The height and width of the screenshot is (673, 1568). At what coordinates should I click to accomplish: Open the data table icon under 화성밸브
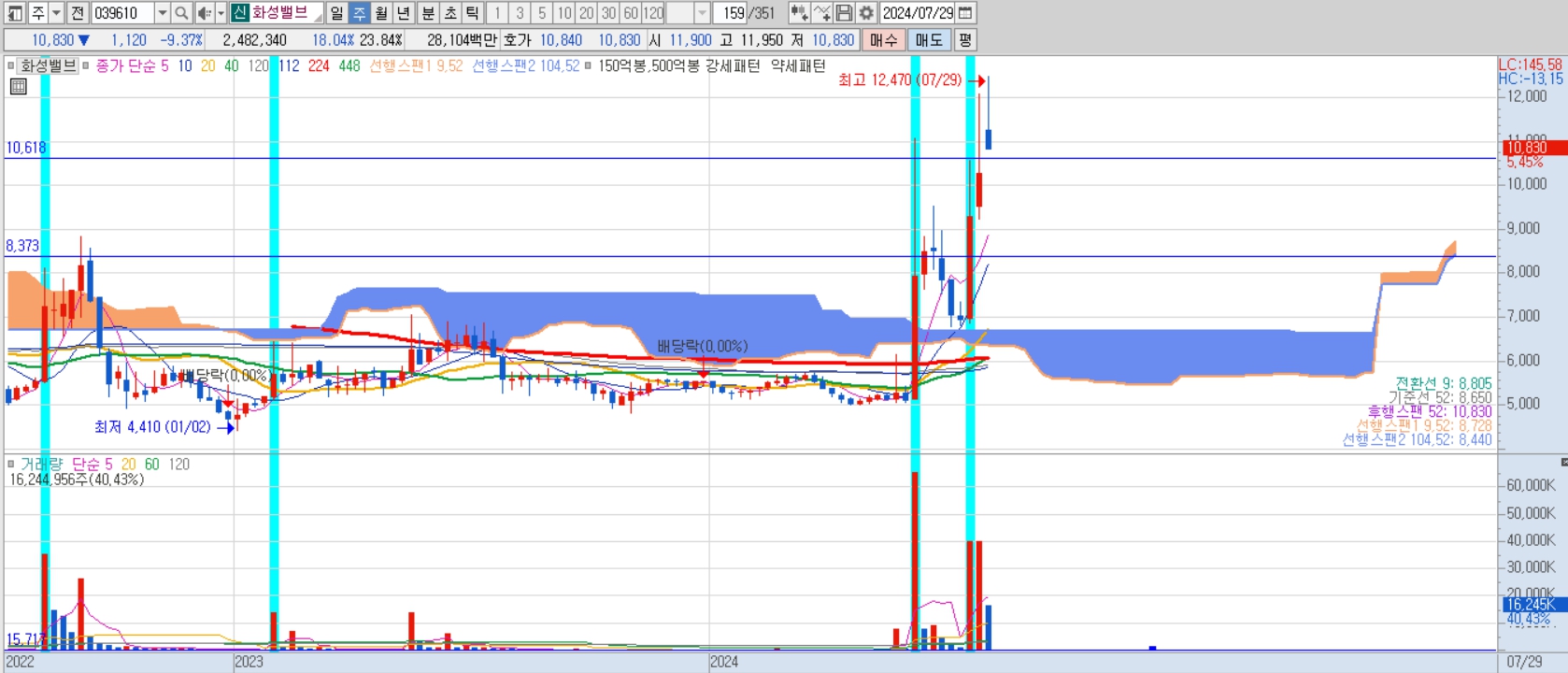point(18,86)
